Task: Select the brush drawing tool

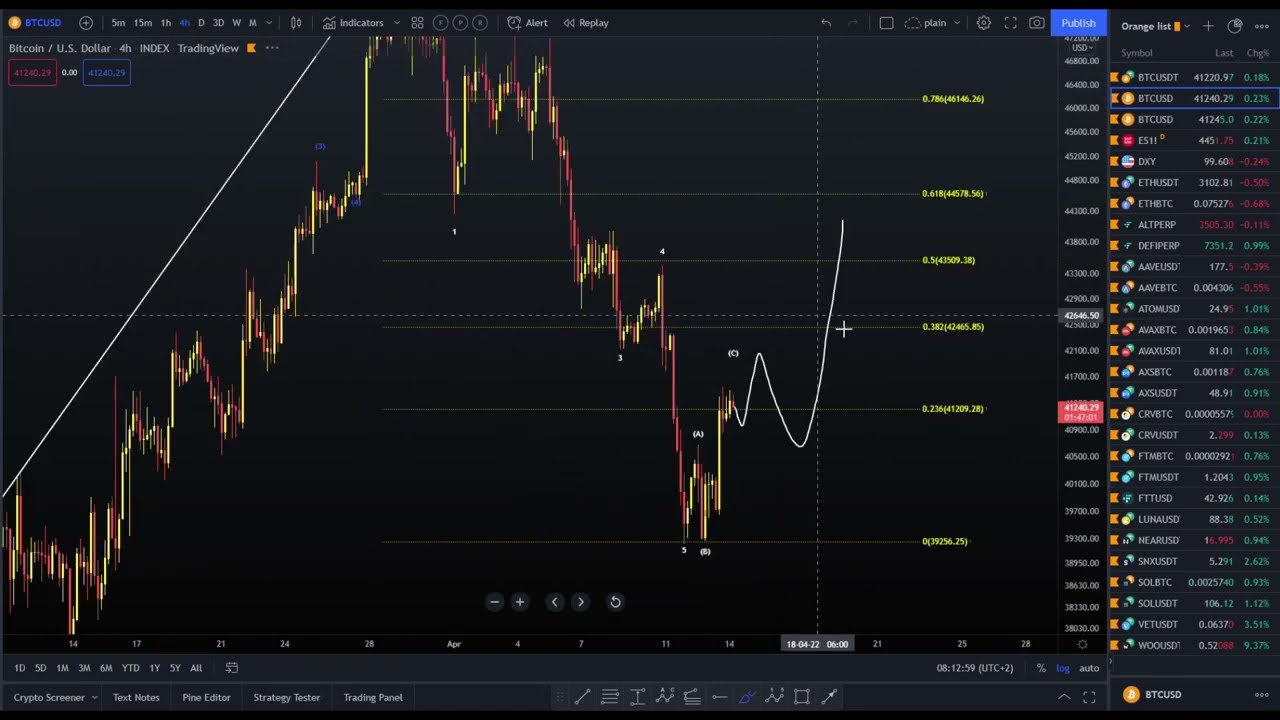Action: click(747, 697)
